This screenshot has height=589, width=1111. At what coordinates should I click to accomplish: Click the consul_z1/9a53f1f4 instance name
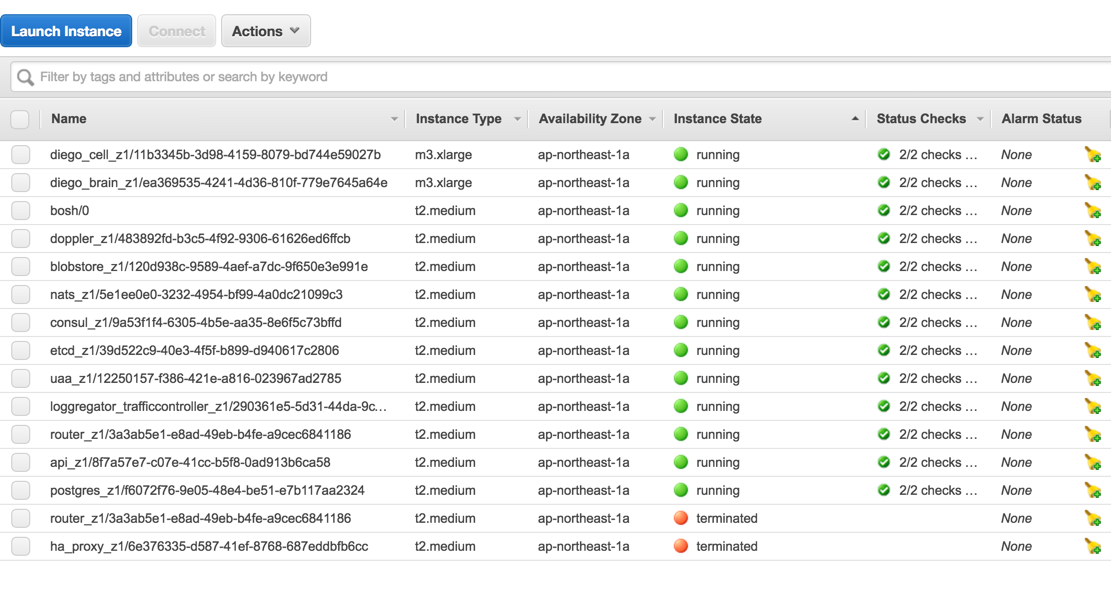coord(196,322)
